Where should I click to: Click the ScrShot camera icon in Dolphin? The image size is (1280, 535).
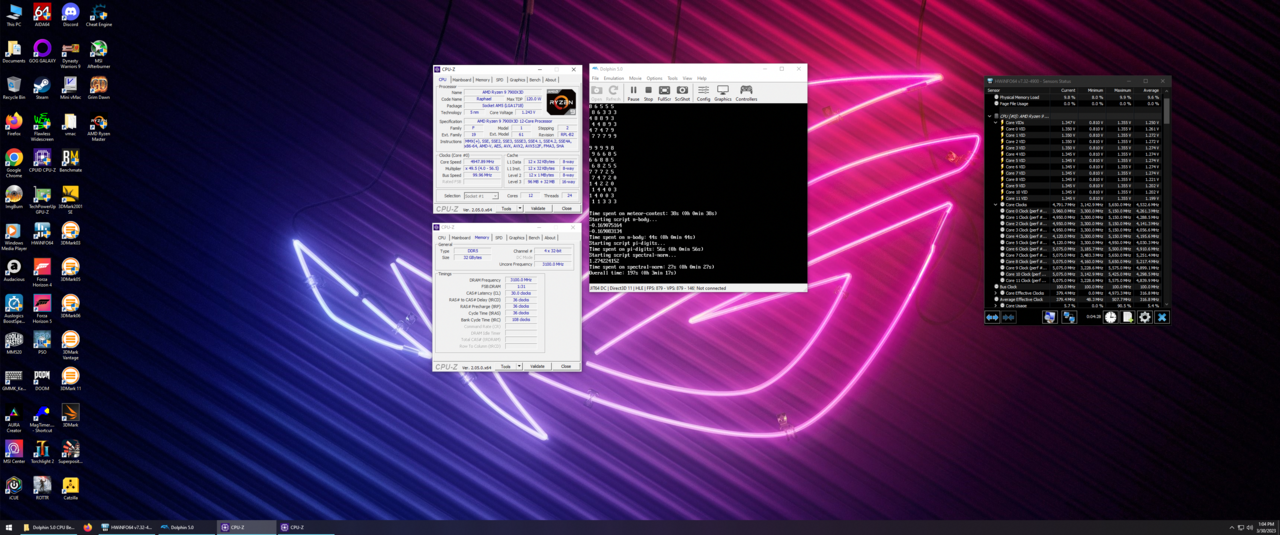coord(682,92)
